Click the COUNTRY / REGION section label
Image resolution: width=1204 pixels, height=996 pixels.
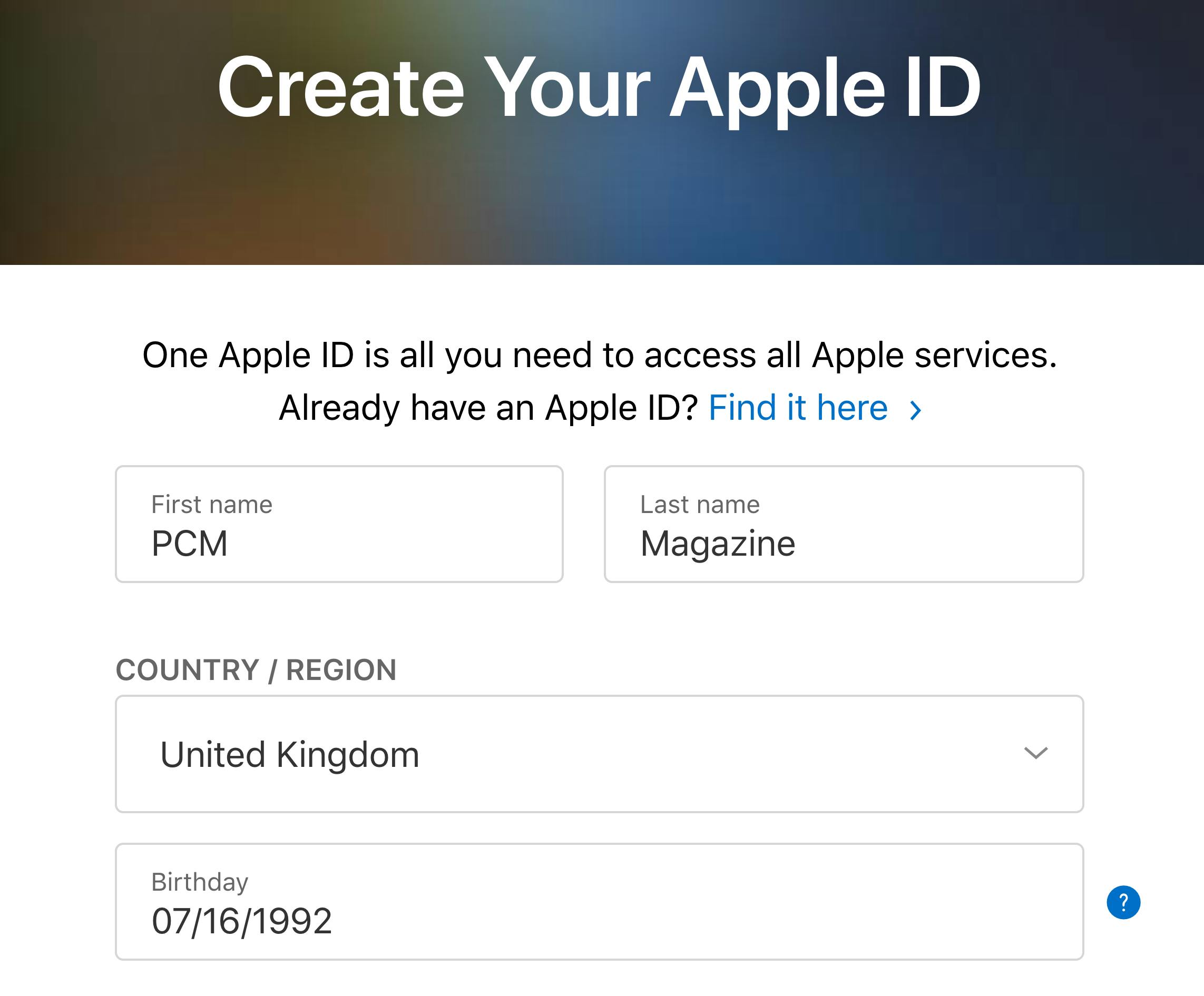(256, 670)
